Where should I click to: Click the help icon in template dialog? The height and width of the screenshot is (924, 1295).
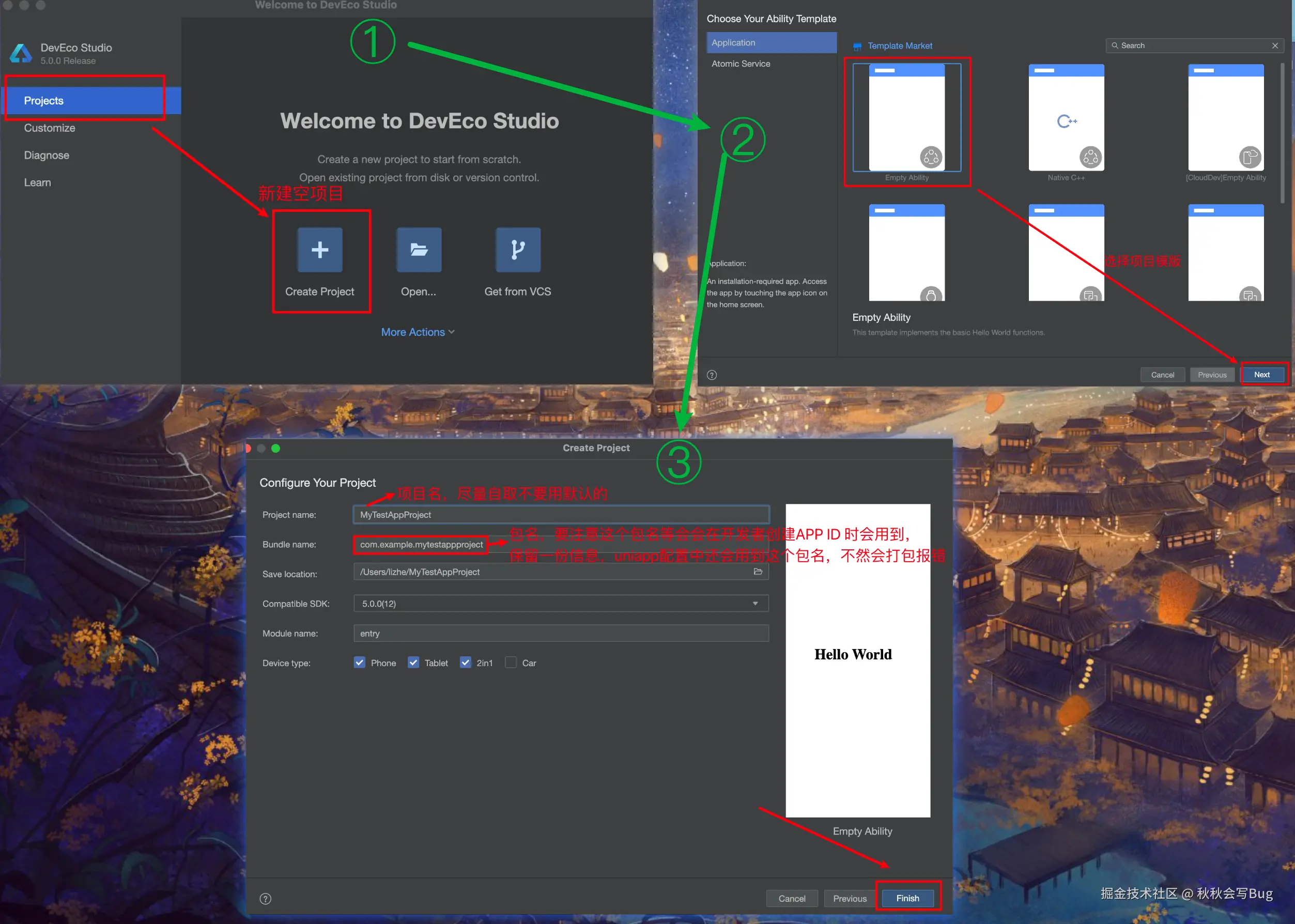(x=711, y=375)
